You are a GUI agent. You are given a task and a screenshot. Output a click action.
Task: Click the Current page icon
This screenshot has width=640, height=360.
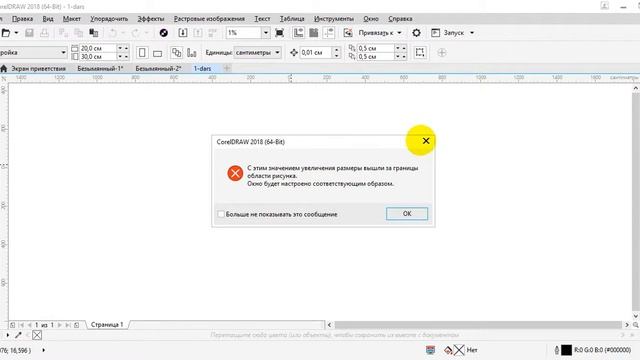coord(191,53)
